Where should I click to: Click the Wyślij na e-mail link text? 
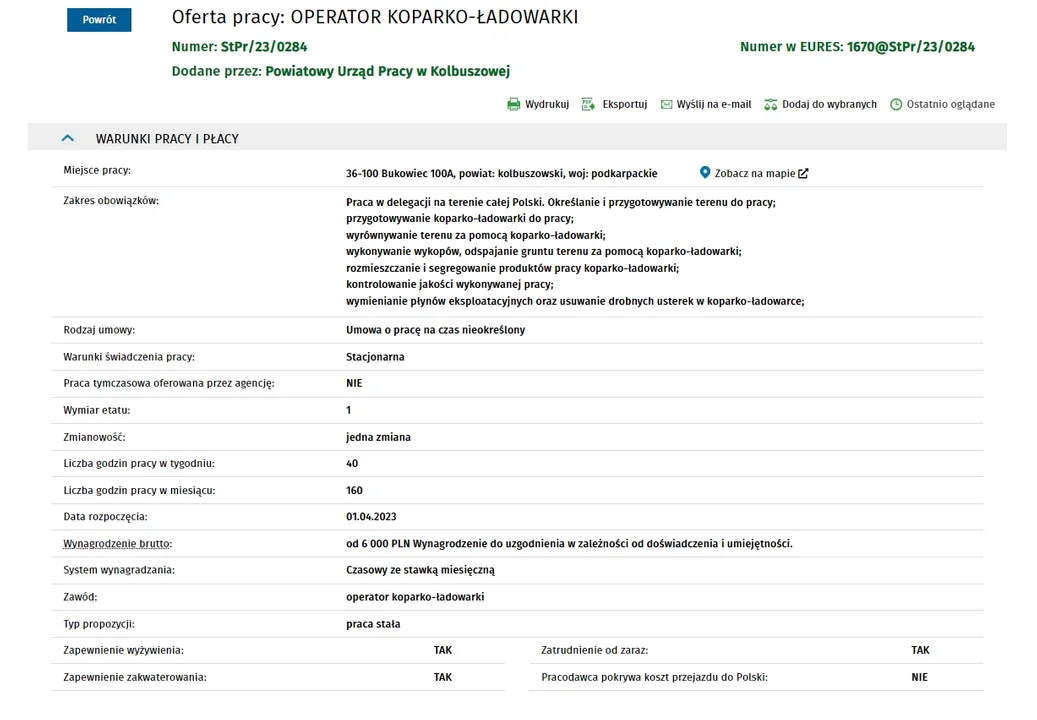tap(714, 104)
